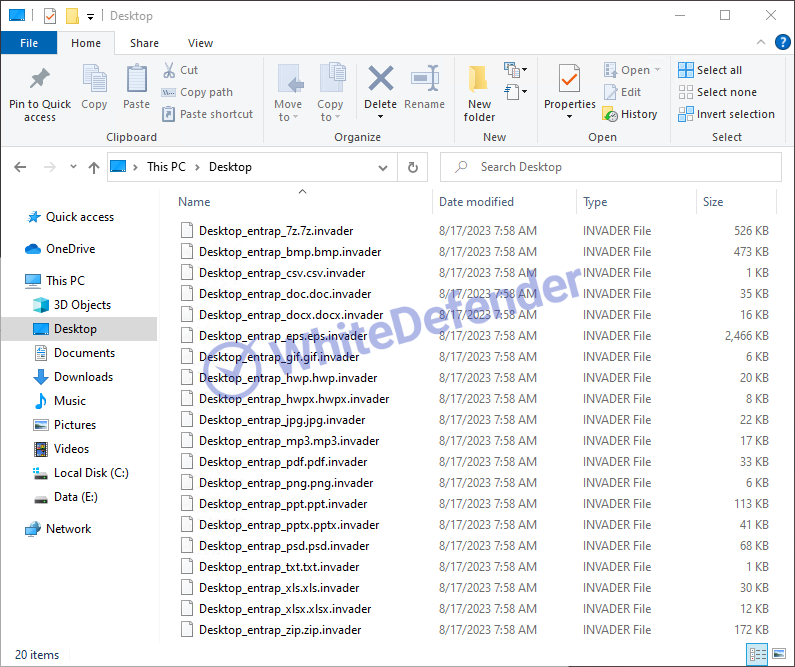Viewport: 795px width, 667px height.
Task: Click the Pin to Quick access icon
Action: (x=40, y=79)
